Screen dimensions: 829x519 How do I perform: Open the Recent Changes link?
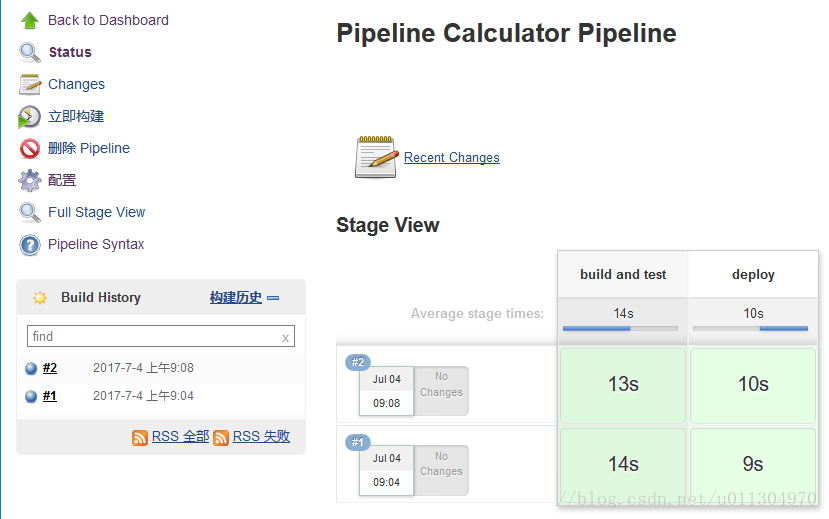(452, 157)
